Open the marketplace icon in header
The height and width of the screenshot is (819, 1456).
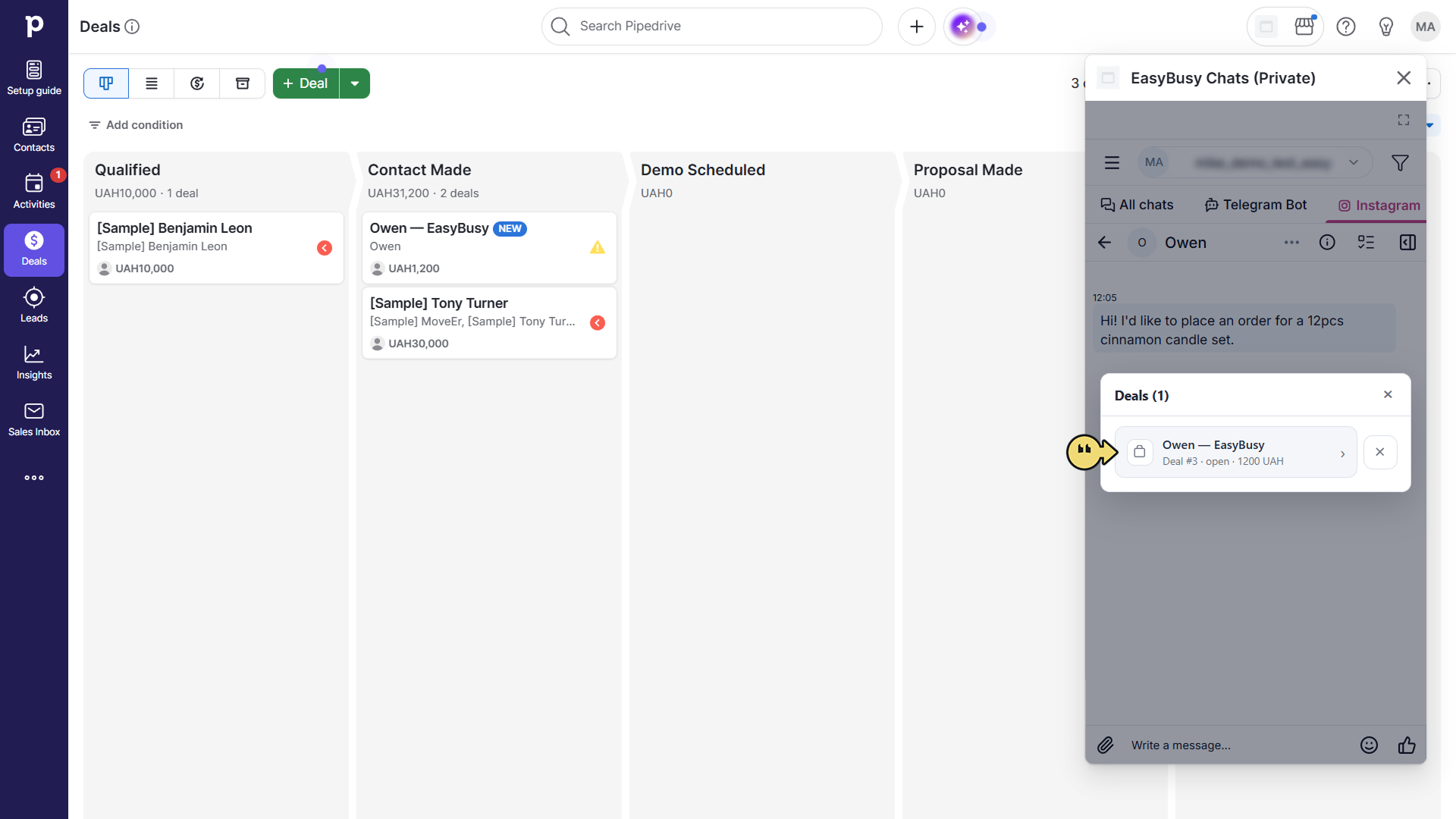(x=1304, y=27)
